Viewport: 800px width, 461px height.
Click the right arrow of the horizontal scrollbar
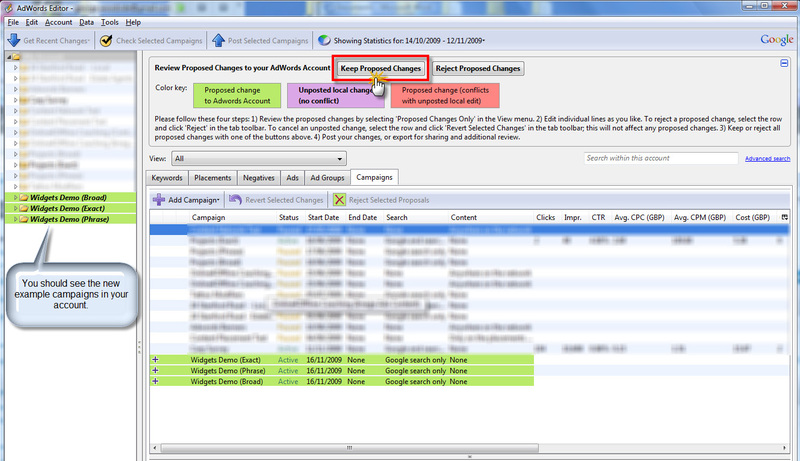point(785,448)
